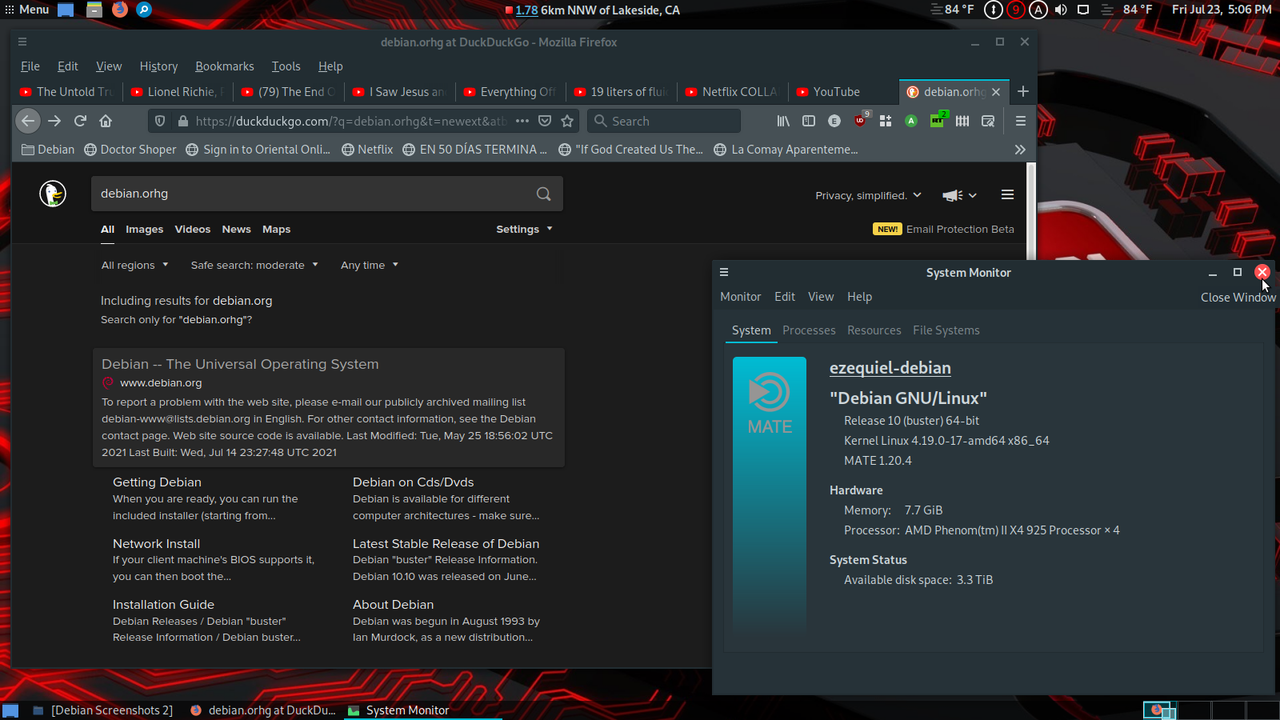Expand the Privacy, simplified dropdown
1280x720 pixels.
pos(868,195)
